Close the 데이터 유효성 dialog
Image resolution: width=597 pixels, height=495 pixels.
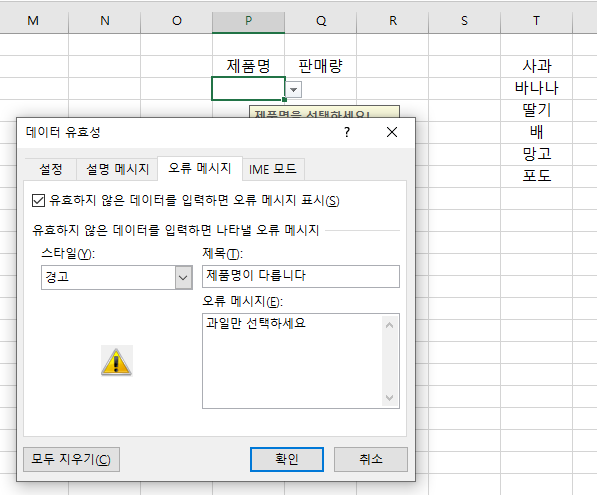[392, 133]
